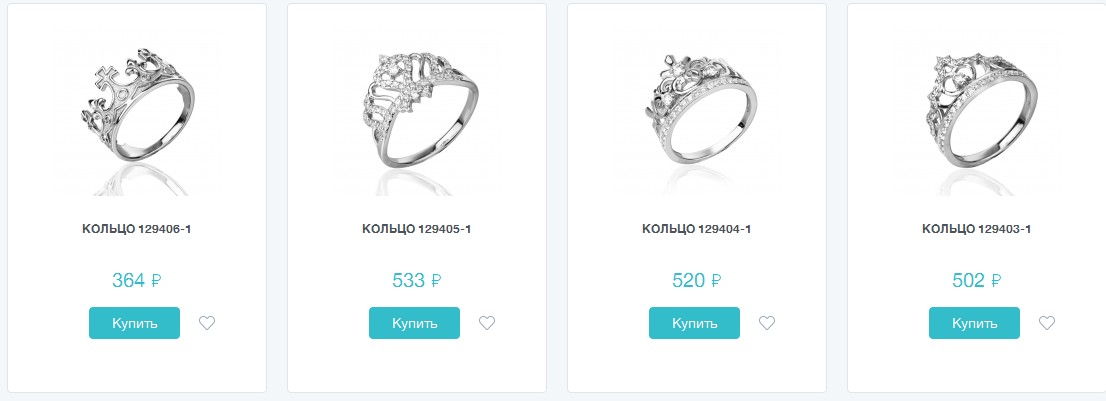
Task: Click the 364 ₽ price label
Action: pyautogui.click(x=136, y=281)
